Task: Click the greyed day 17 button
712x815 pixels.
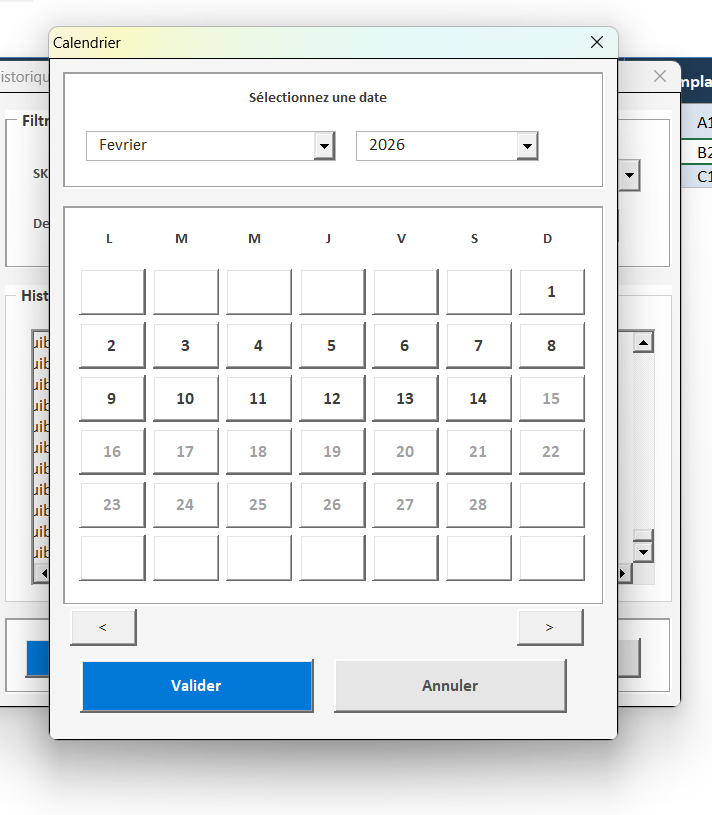Action: 186,451
